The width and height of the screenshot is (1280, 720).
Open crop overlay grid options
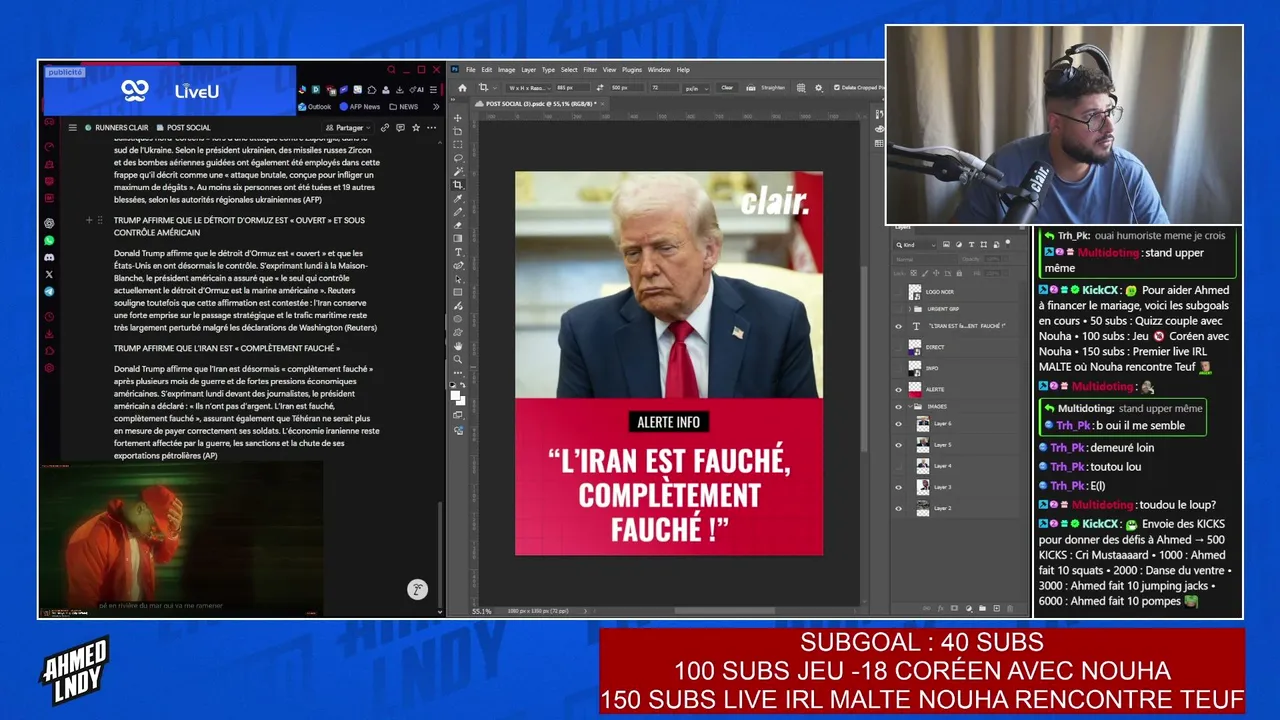click(803, 88)
